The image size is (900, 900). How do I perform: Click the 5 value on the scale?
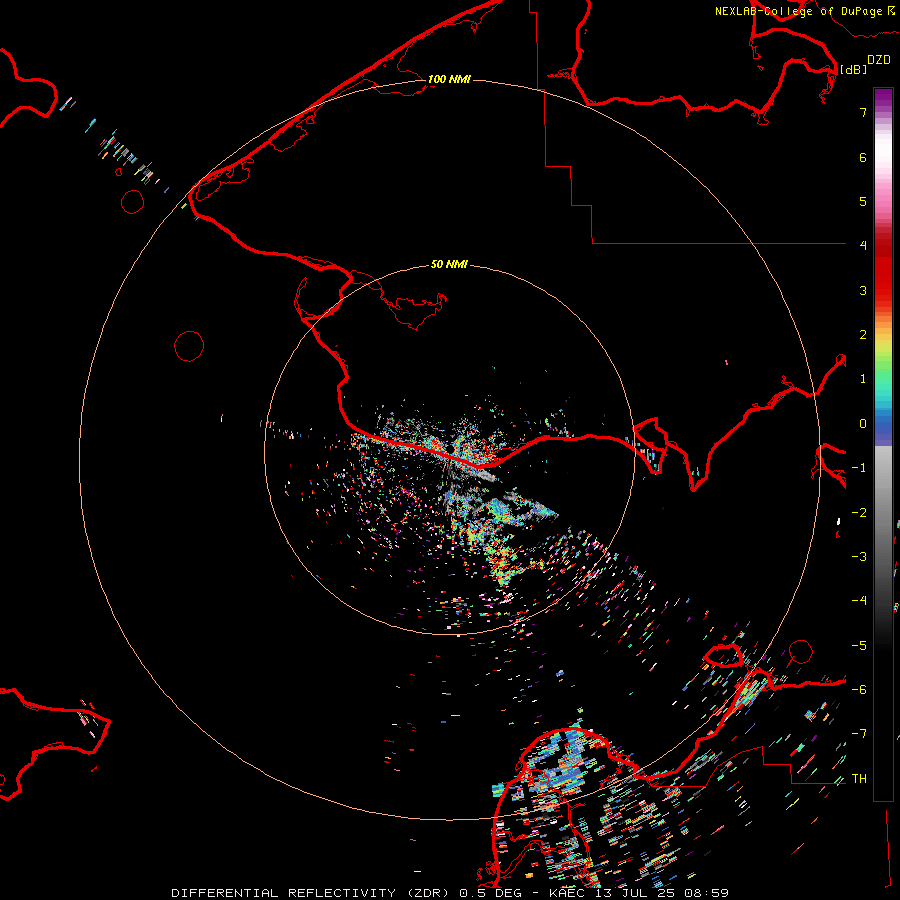point(863,201)
